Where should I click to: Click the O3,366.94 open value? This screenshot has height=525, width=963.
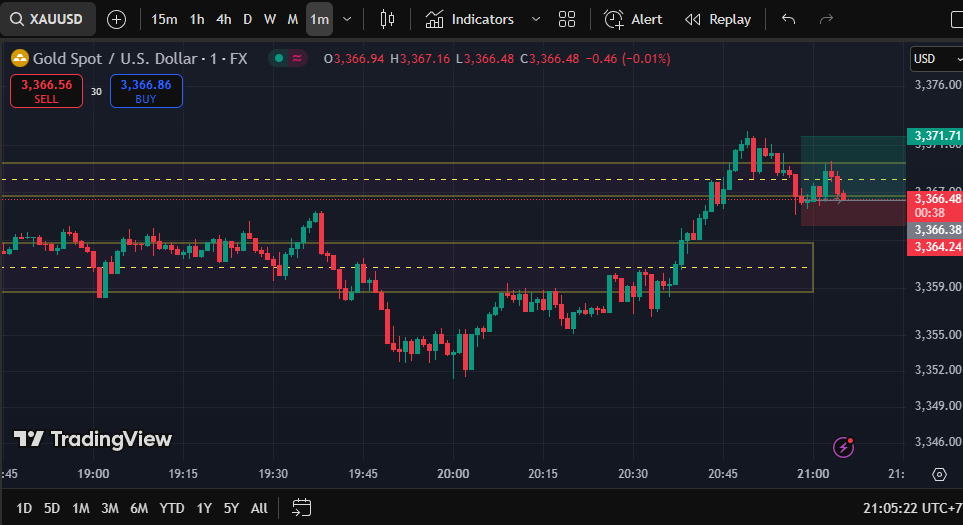pyautogui.click(x=354, y=59)
